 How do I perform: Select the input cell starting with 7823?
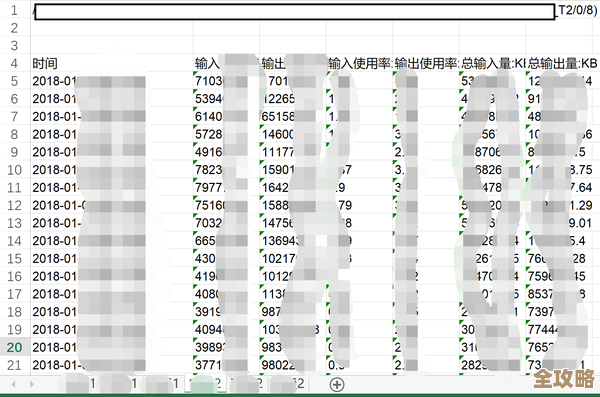pos(226,170)
